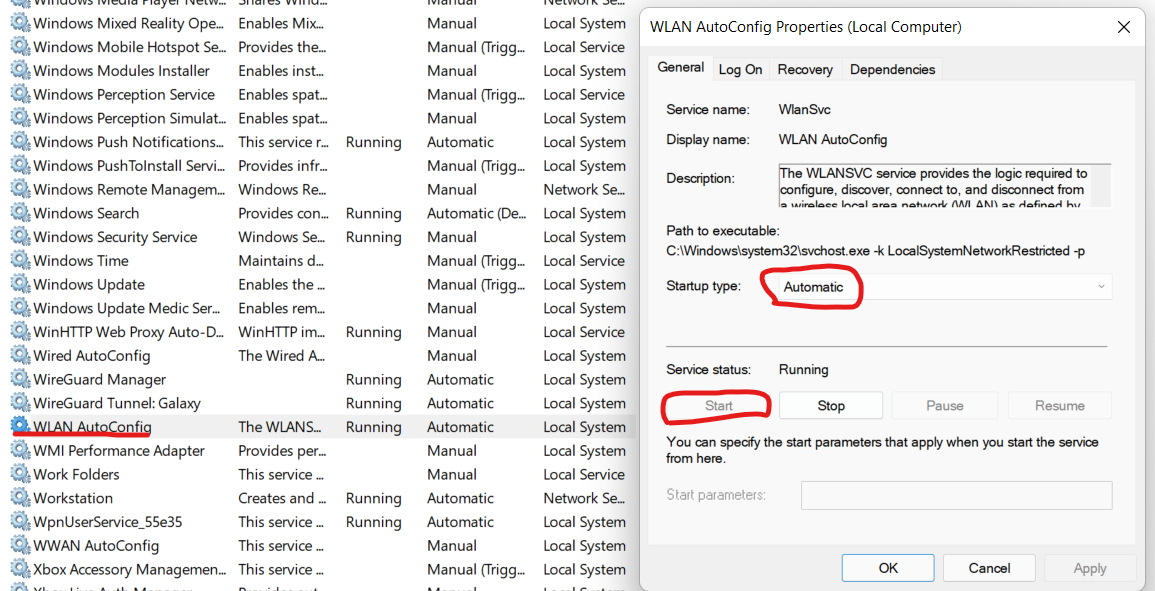Click Running status of Windows Search
This screenshot has height=591, width=1155.
(x=373, y=214)
